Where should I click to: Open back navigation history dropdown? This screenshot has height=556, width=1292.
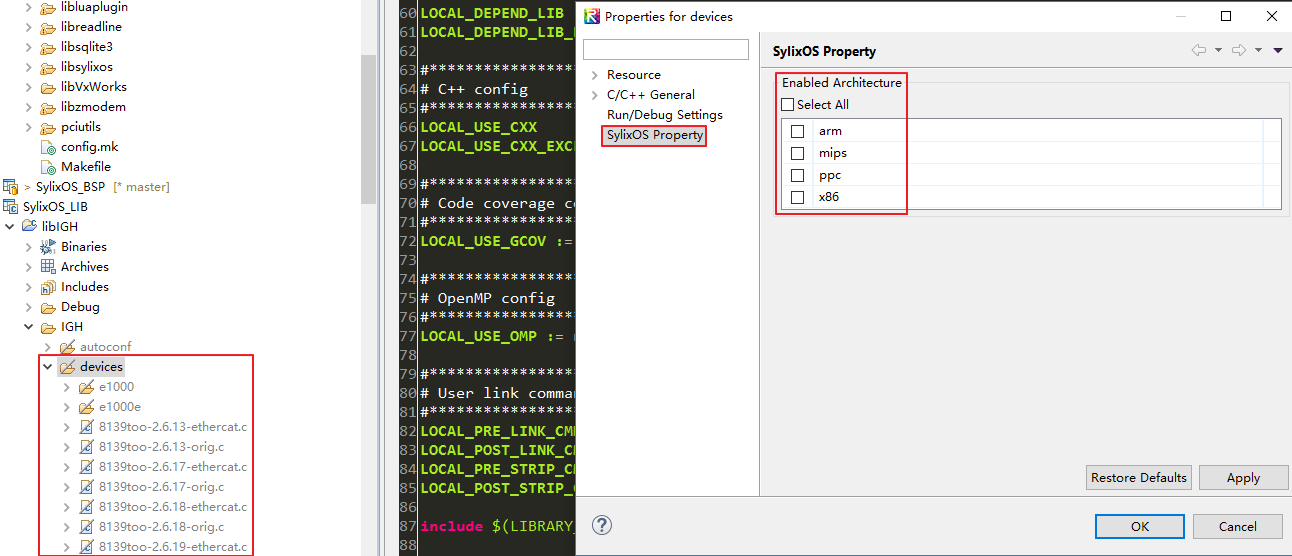(1218, 50)
